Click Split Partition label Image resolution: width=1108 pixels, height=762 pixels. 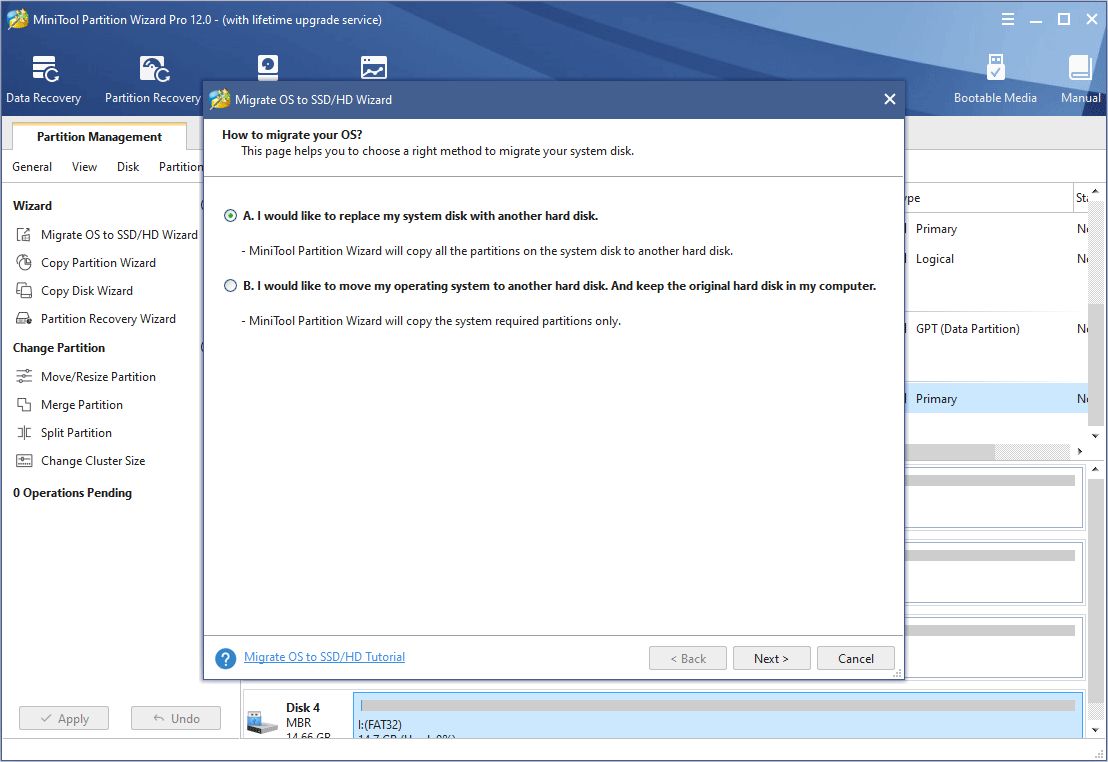coord(76,433)
